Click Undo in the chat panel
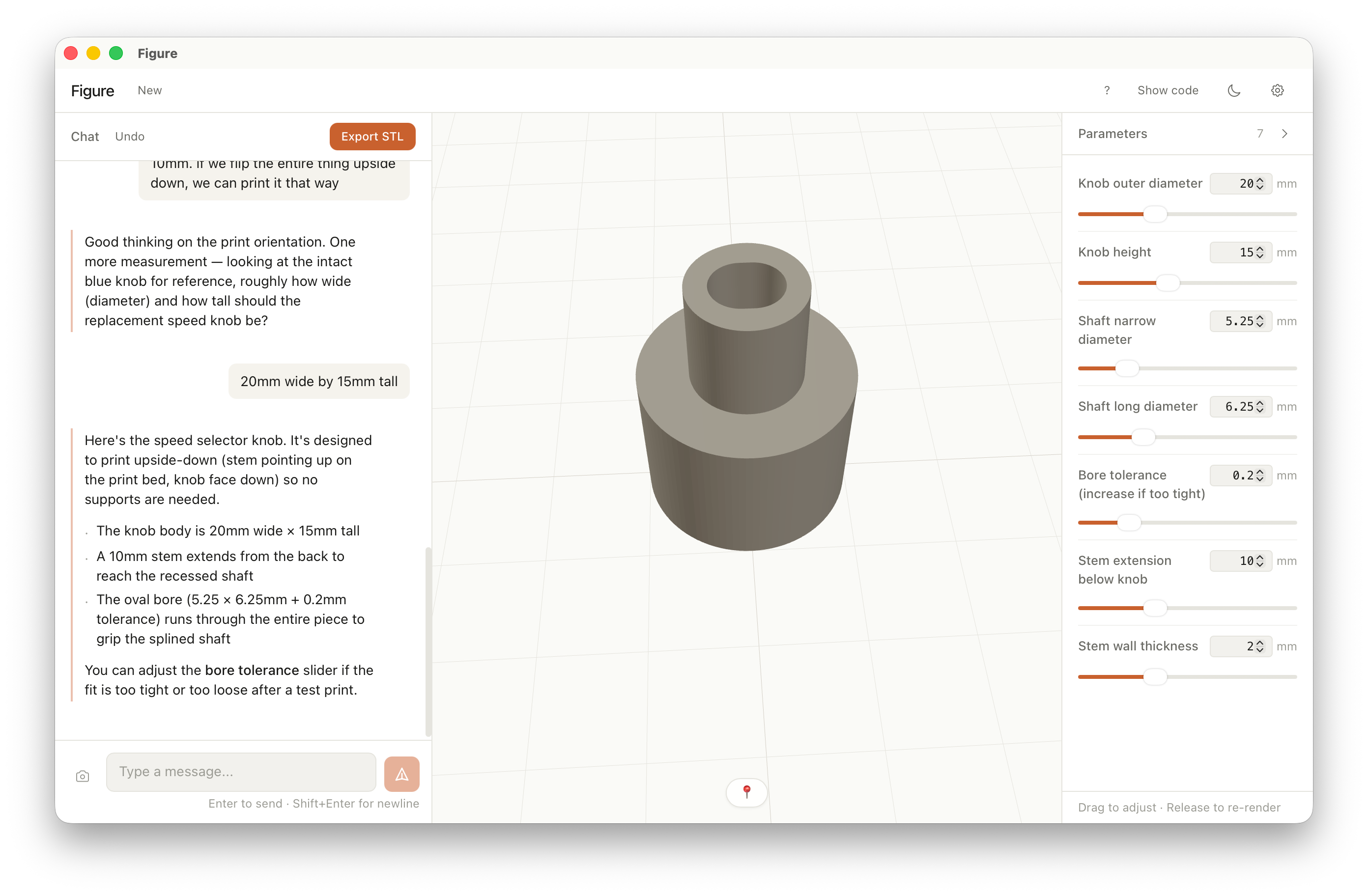The image size is (1368, 896). point(129,136)
